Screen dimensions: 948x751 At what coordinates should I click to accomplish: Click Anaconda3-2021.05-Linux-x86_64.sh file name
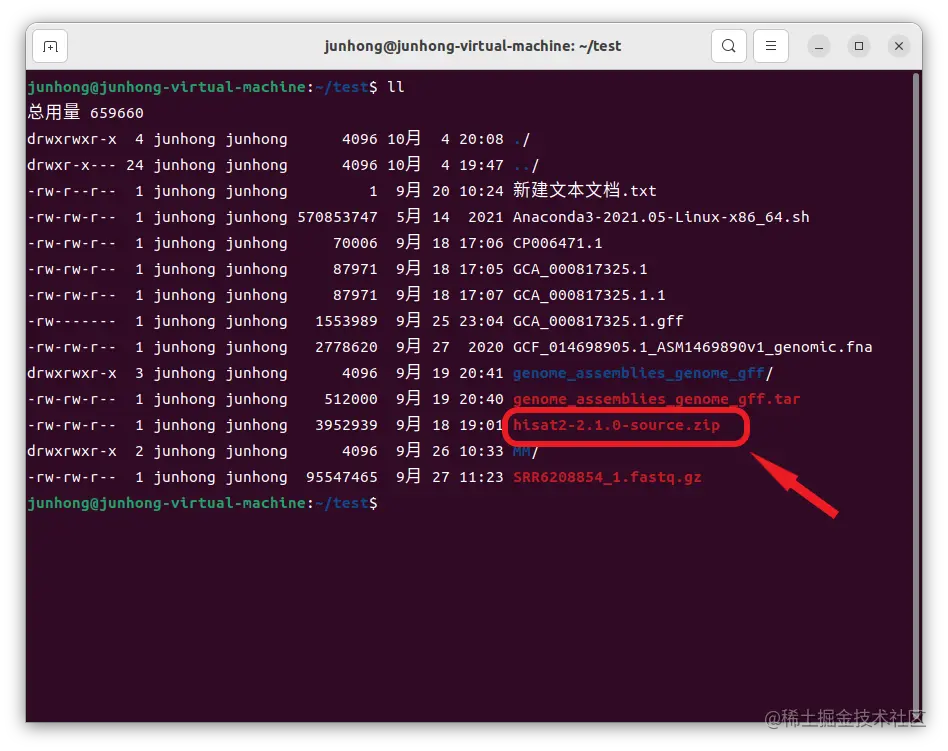661,217
